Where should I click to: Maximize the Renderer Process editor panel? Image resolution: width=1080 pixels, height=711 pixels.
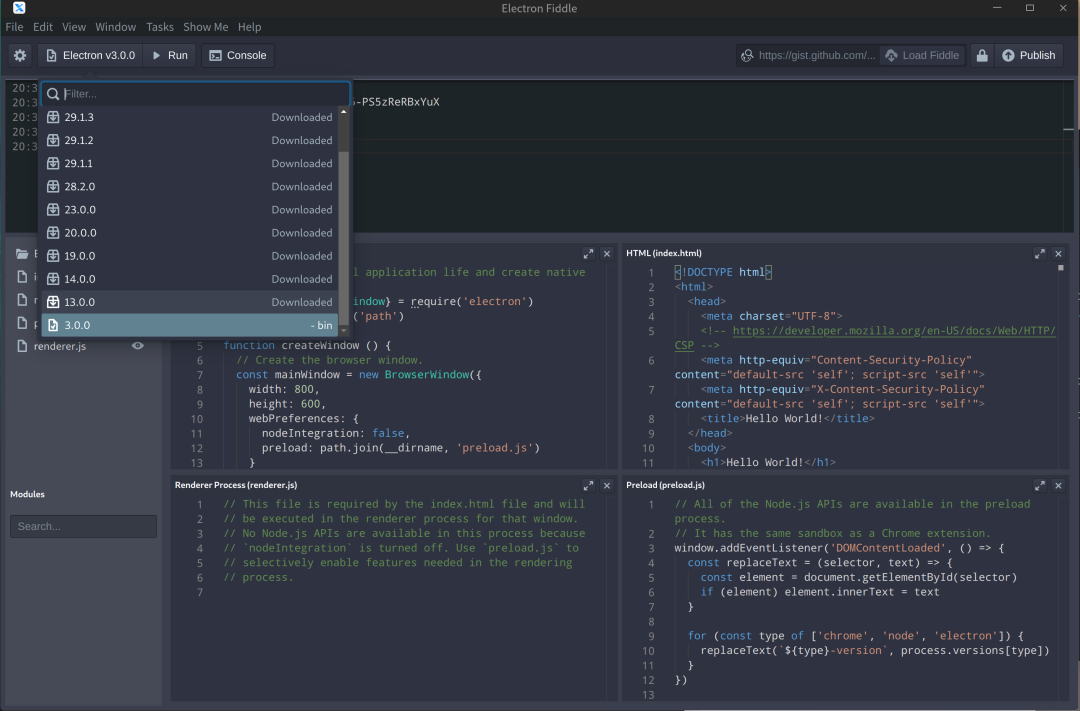588,485
